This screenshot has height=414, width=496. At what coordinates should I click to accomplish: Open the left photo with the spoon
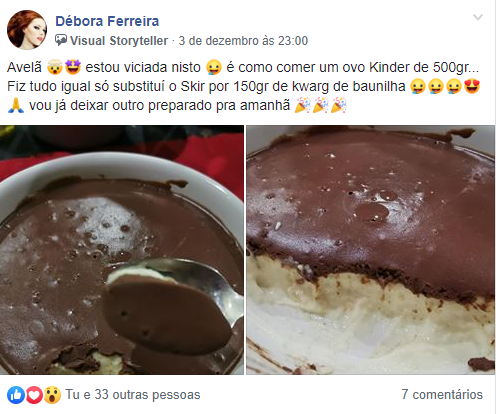[122, 250]
